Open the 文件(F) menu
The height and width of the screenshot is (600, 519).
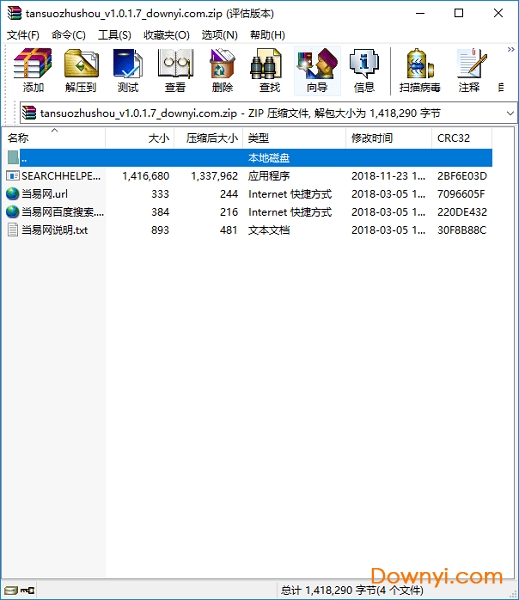[x=23, y=35]
